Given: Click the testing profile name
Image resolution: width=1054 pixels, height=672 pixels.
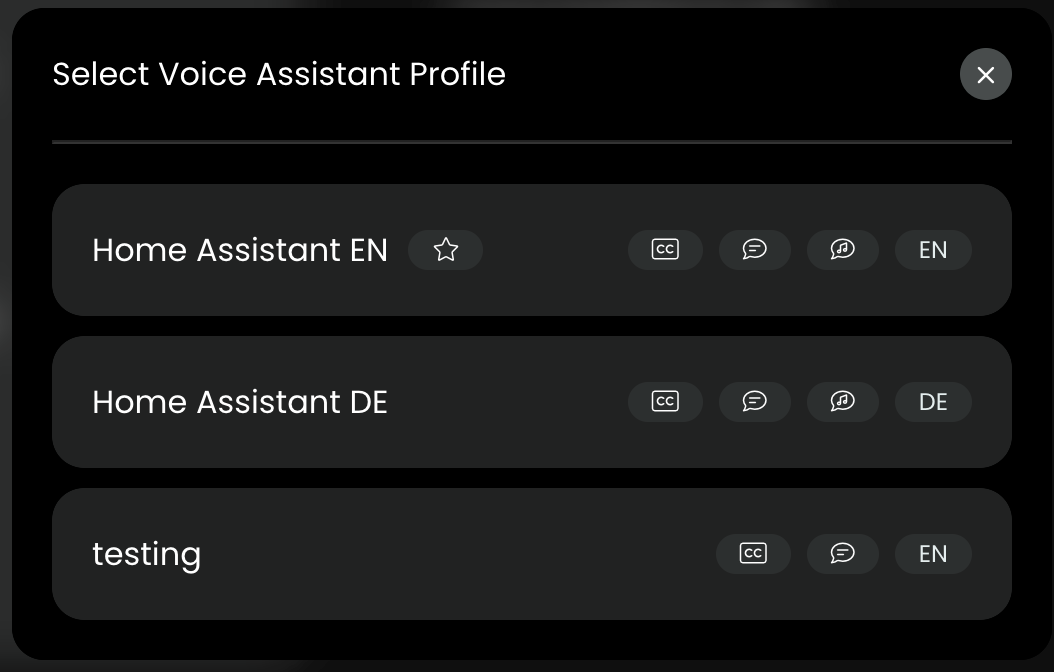Looking at the screenshot, I should tap(147, 554).
